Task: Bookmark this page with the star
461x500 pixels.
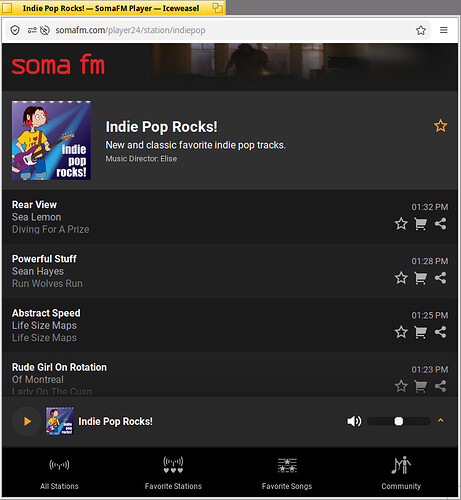Action: point(421,30)
